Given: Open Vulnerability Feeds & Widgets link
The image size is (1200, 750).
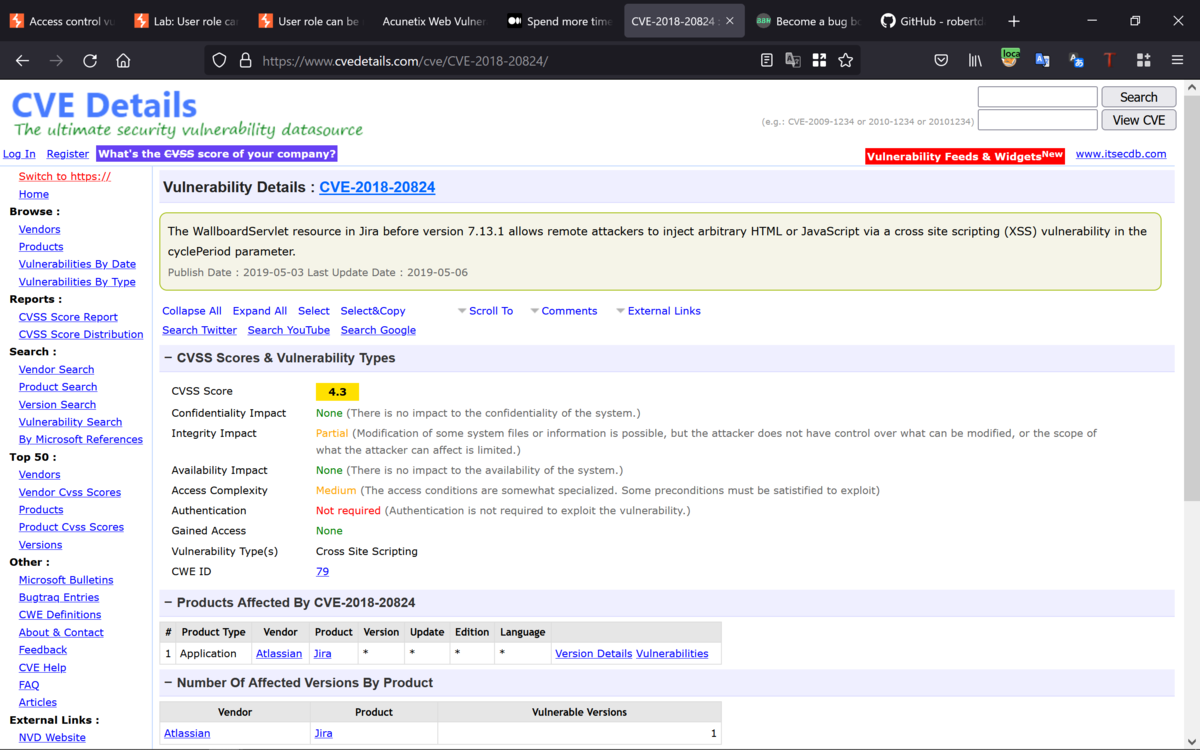Looking at the screenshot, I should click(965, 156).
